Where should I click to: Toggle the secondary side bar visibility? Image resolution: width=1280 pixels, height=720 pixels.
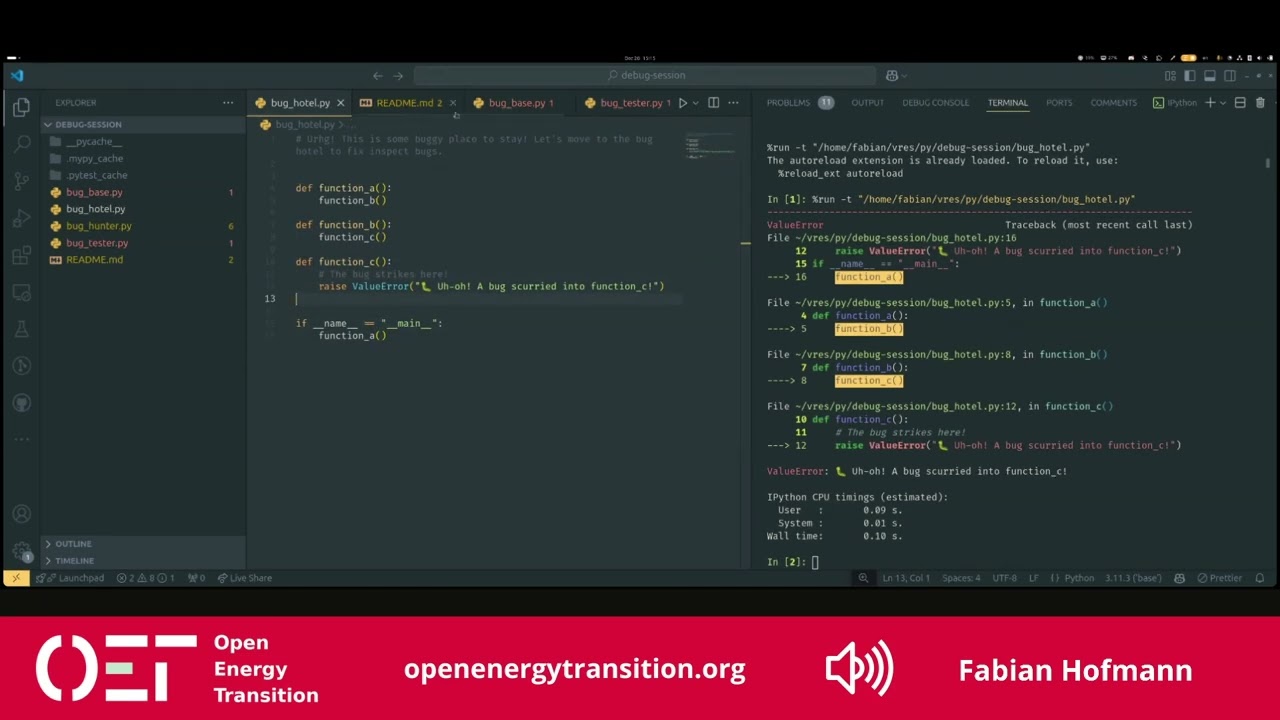point(1229,75)
